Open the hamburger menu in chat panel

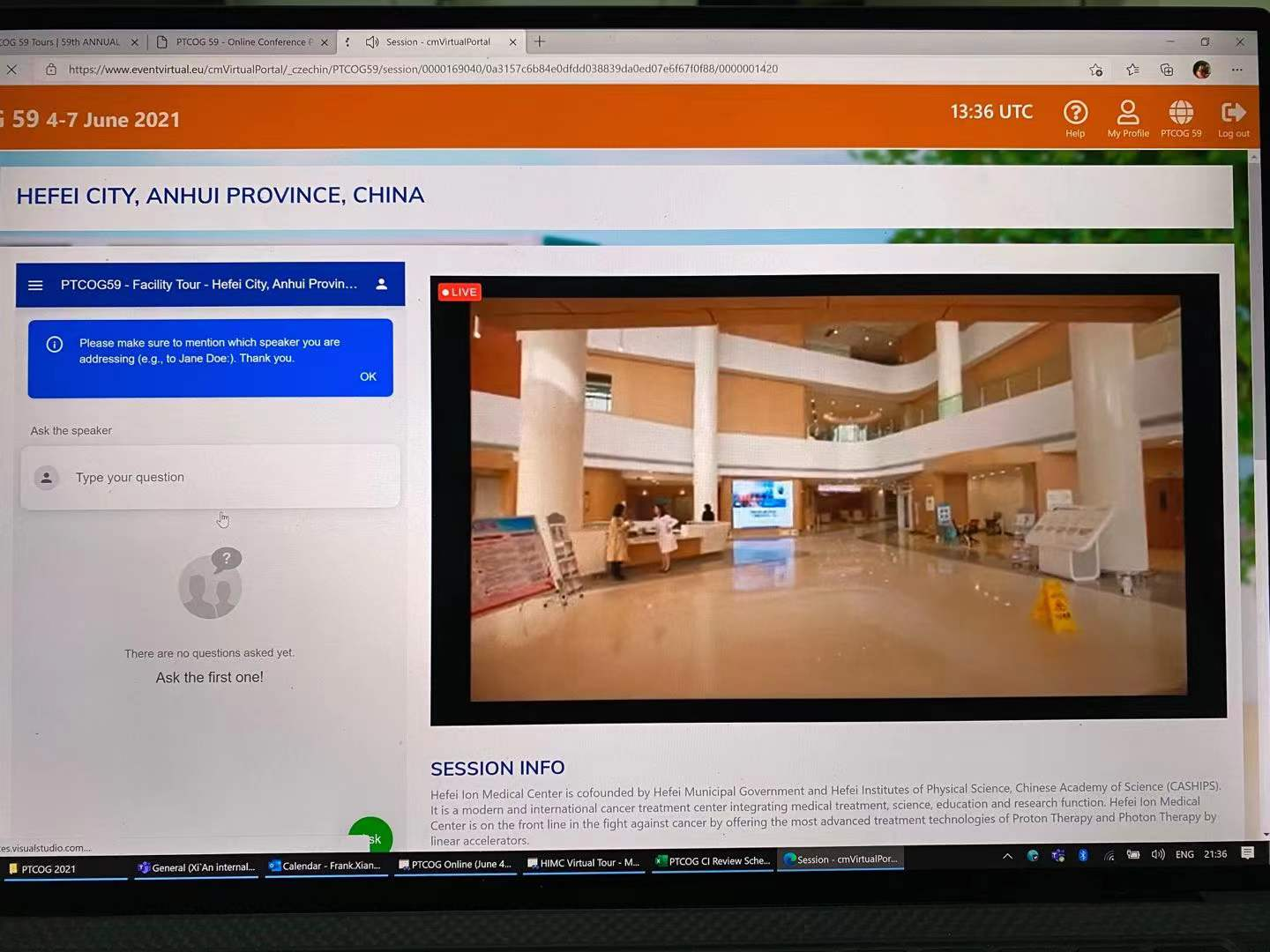35,285
